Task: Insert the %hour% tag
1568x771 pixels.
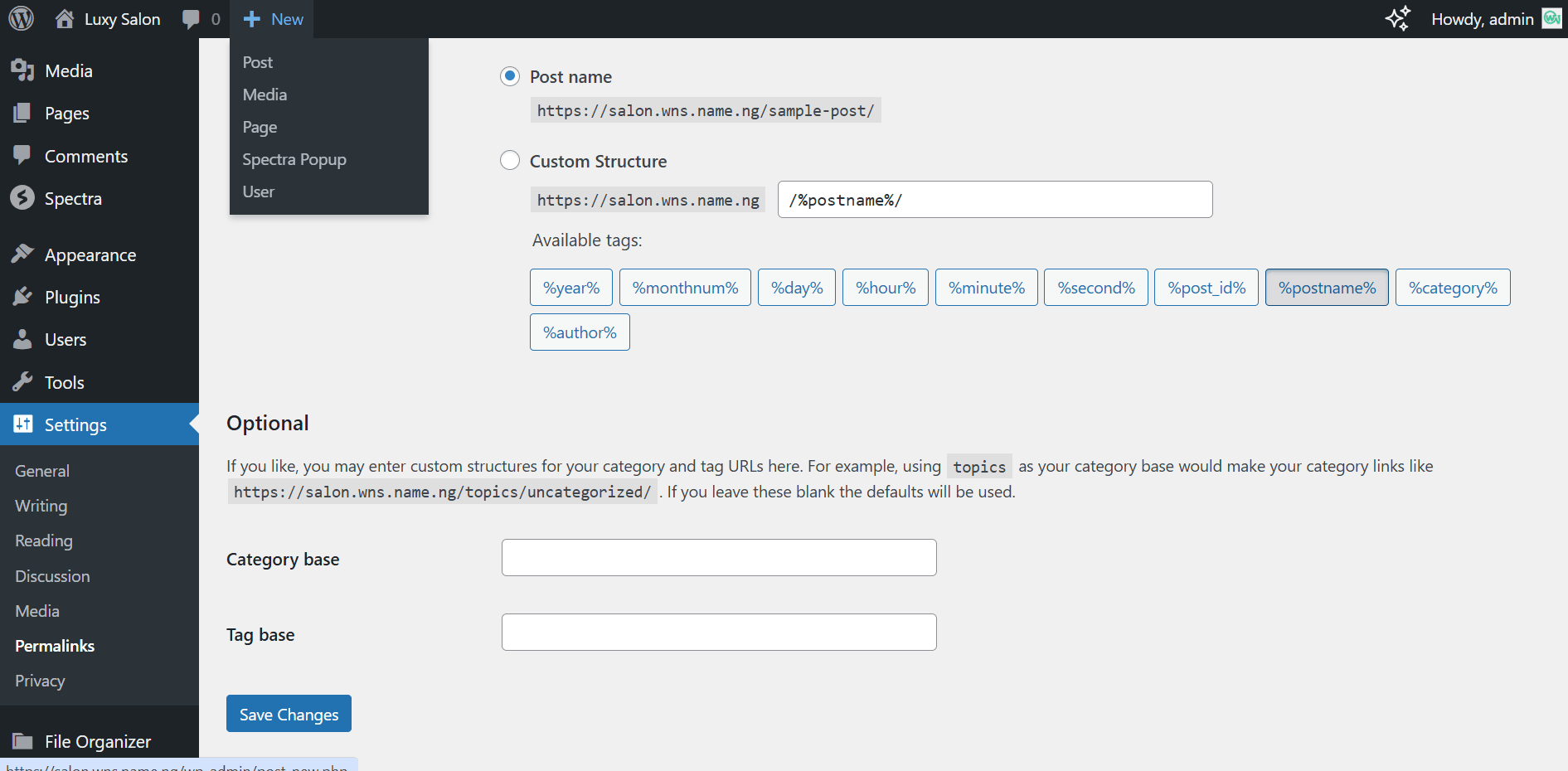Action: coord(886,288)
